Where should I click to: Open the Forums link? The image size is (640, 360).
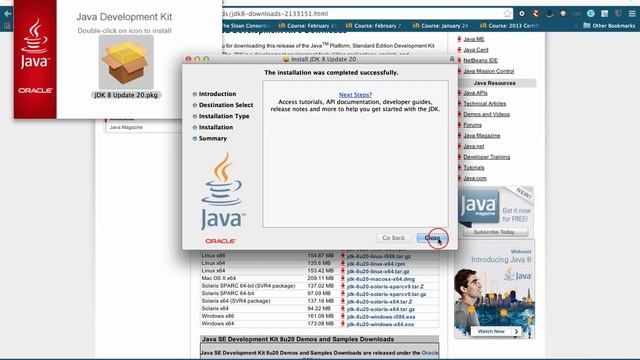click(x=472, y=125)
